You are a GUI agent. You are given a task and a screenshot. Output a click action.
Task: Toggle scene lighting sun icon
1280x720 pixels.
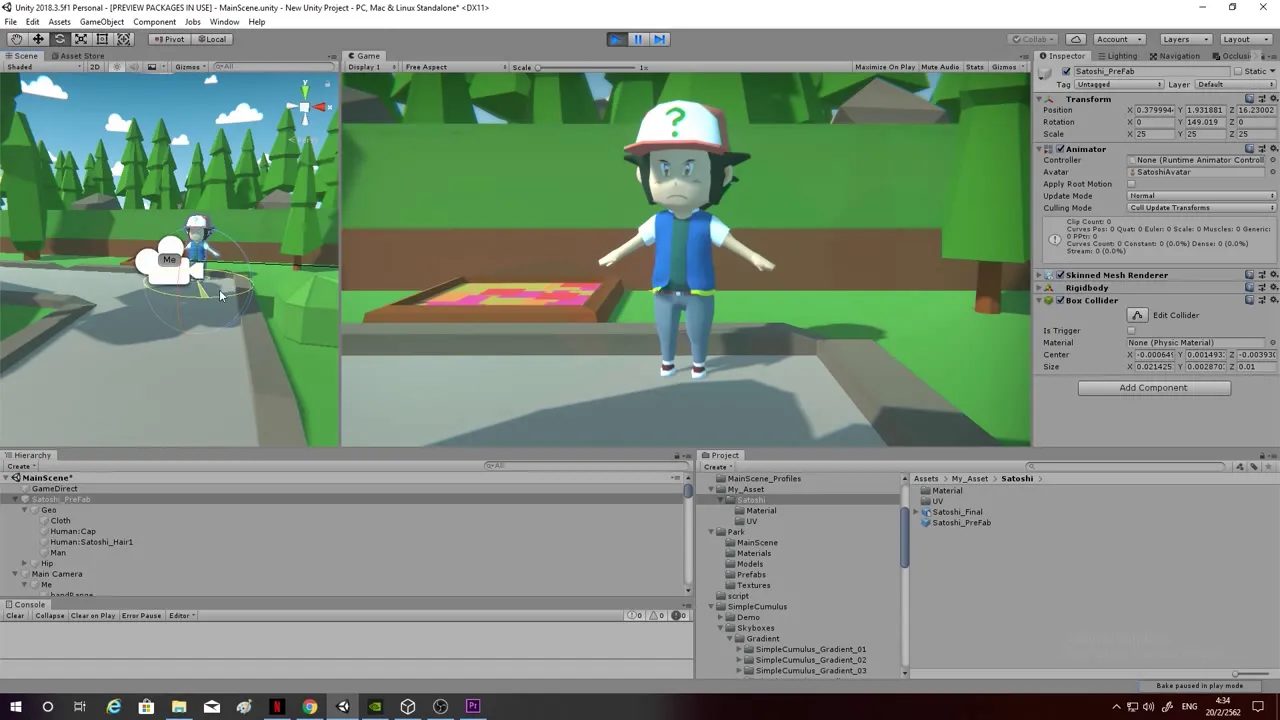(x=116, y=67)
